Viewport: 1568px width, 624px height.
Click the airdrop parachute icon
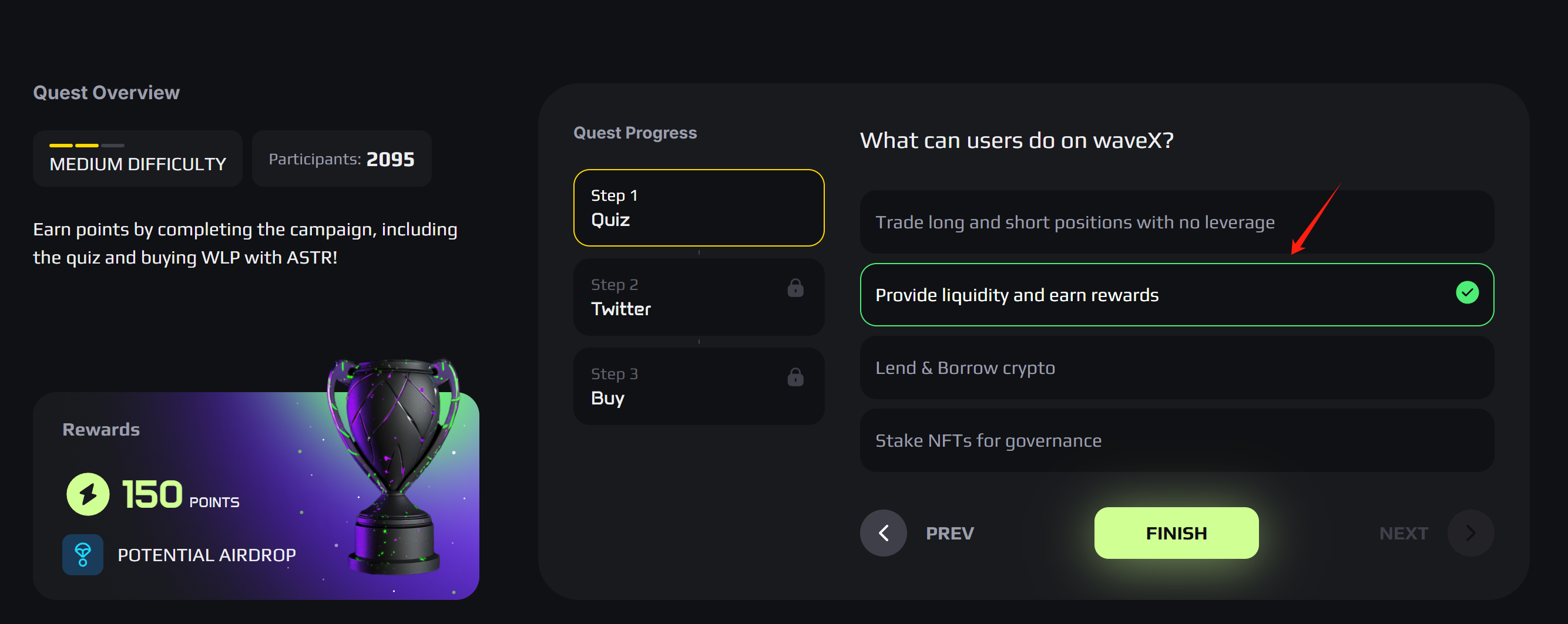(83, 554)
